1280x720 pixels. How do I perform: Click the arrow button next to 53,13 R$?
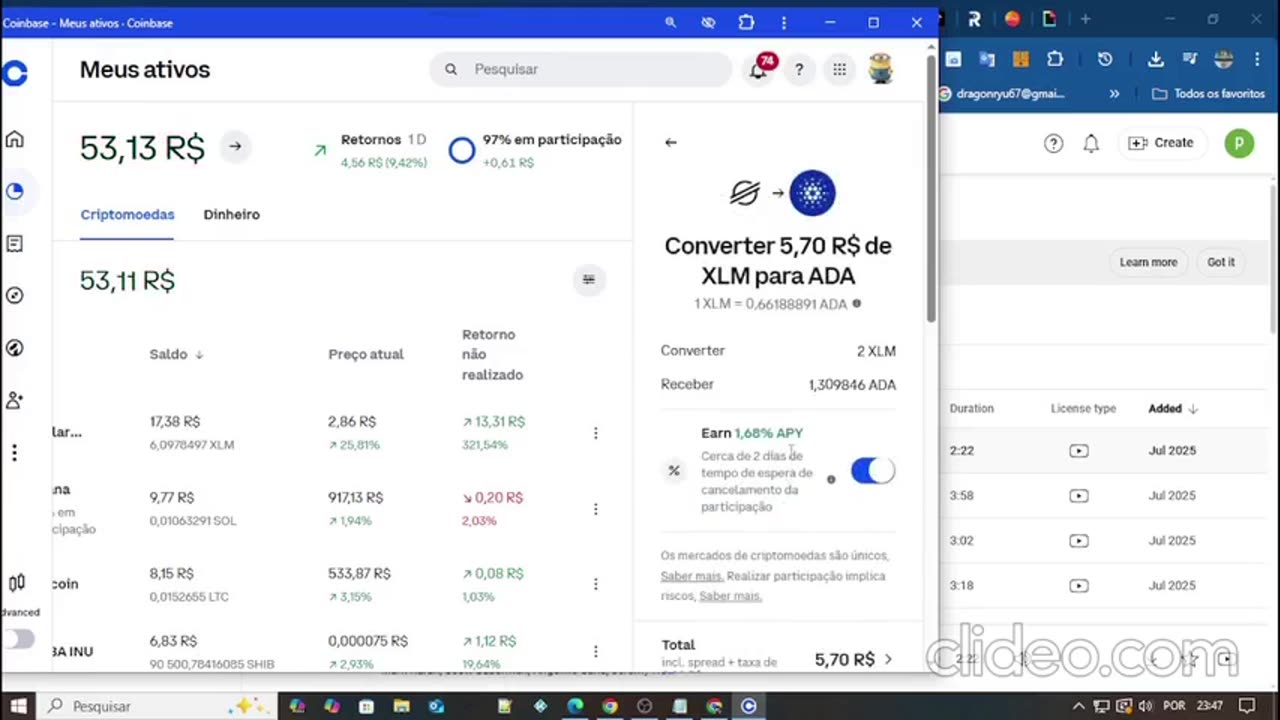235,146
